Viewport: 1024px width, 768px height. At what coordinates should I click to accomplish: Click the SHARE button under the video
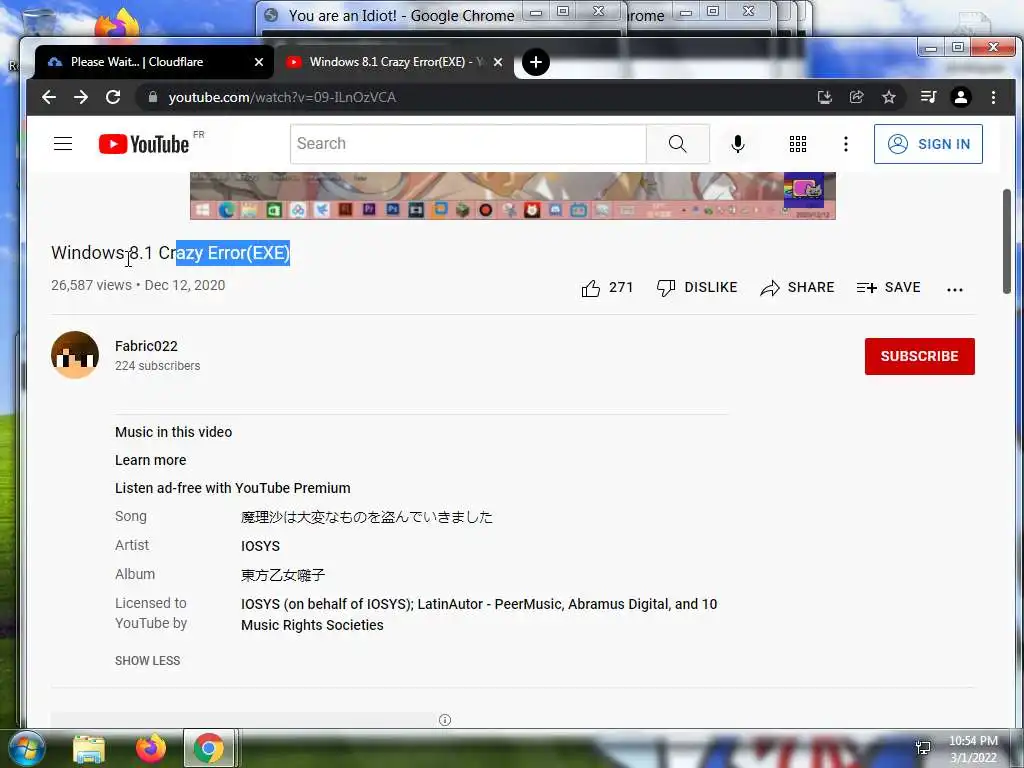797,287
